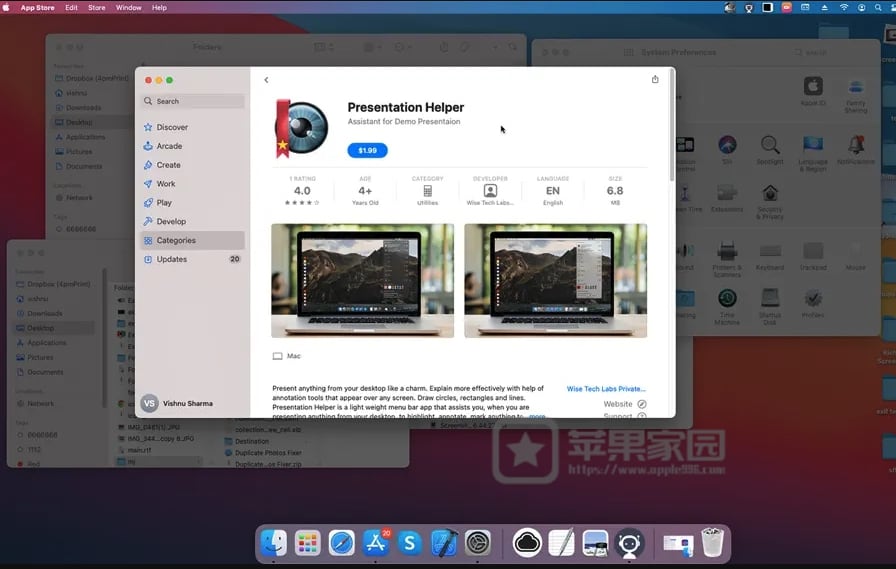Buy app with the $1.99 button
This screenshot has height=569, width=896.
point(367,150)
